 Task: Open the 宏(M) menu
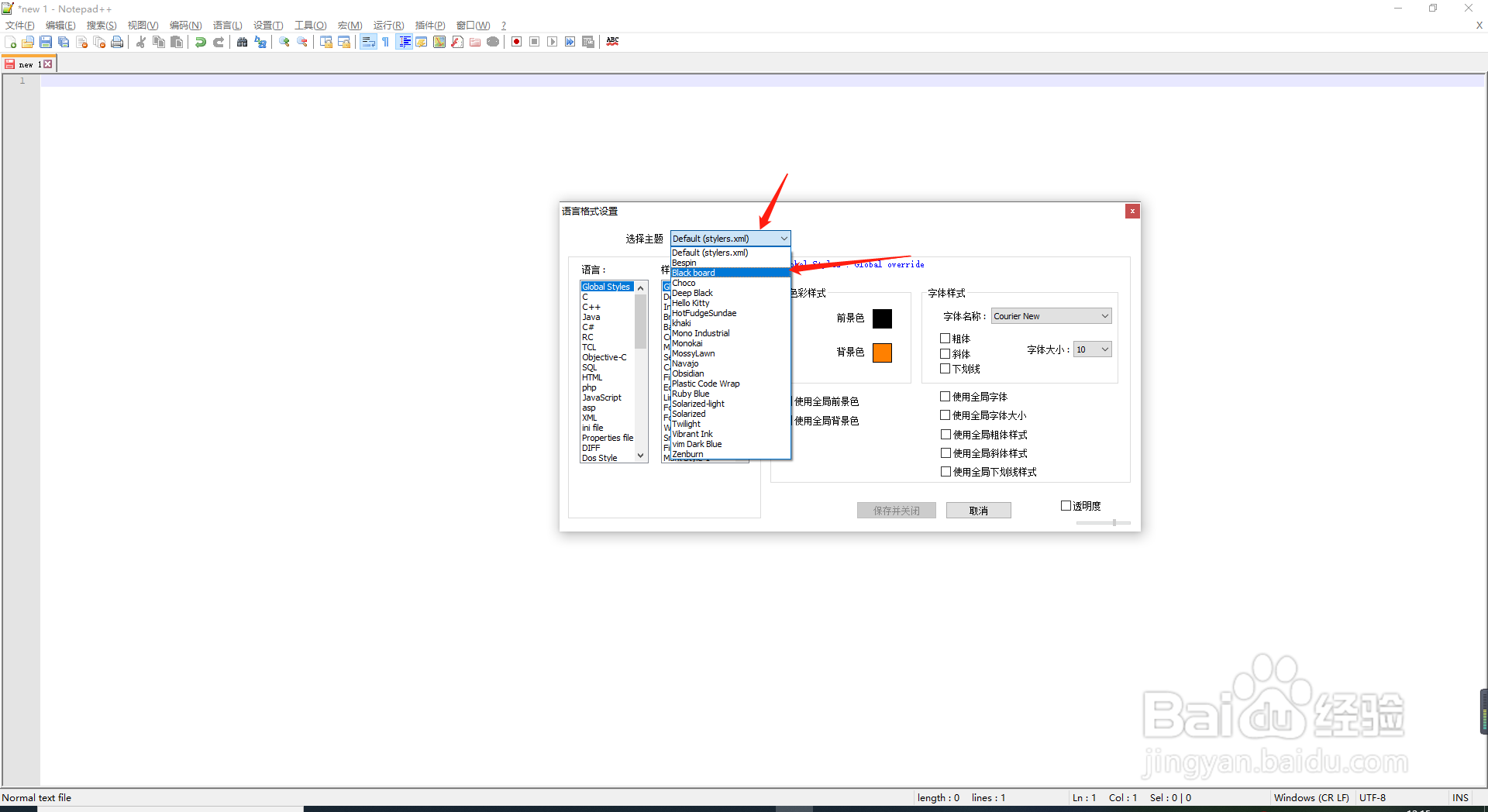350,26
